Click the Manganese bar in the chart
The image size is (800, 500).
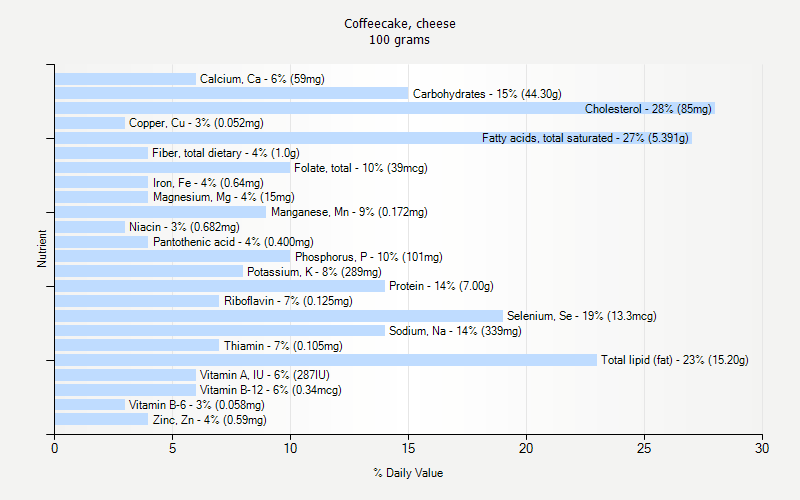(161, 212)
